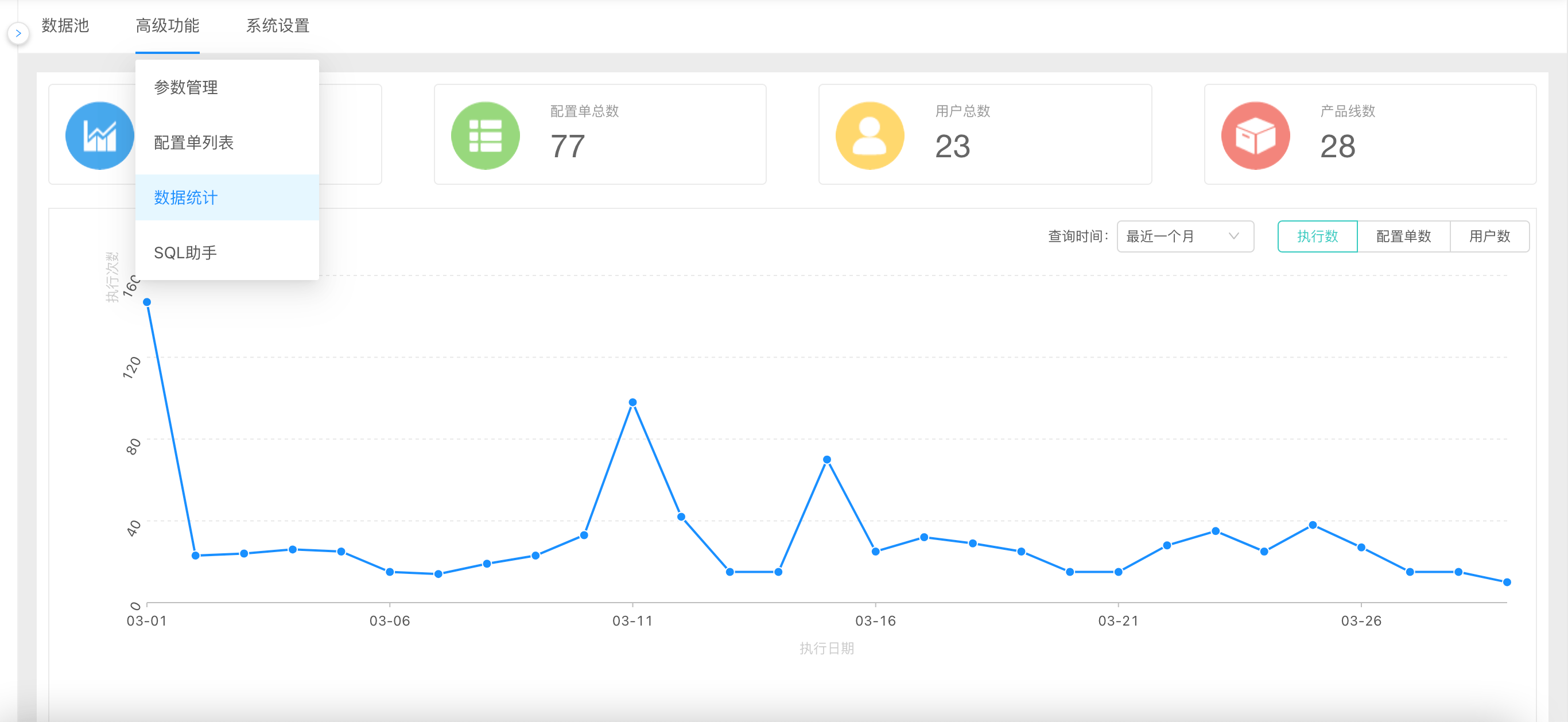Expand the collapsed sidebar arrow
The image size is (1568, 722).
(18, 33)
